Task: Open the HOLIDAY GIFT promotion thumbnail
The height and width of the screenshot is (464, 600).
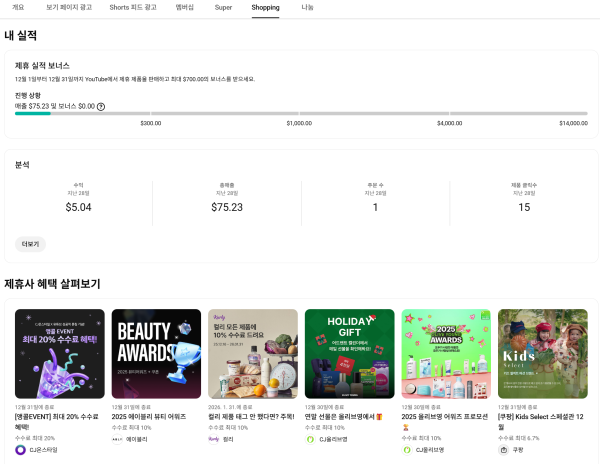Action: point(349,353)
